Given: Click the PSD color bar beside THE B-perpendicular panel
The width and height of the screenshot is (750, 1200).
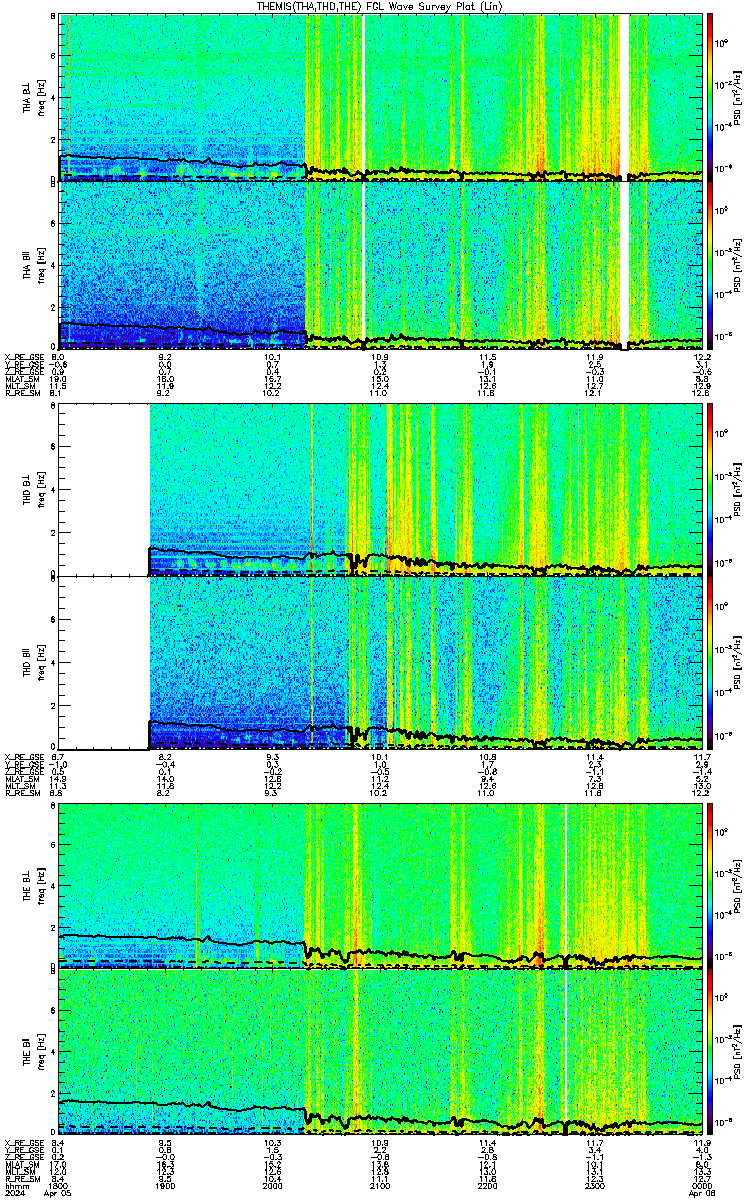Looking at the screenshot, I should coord(710,886).
